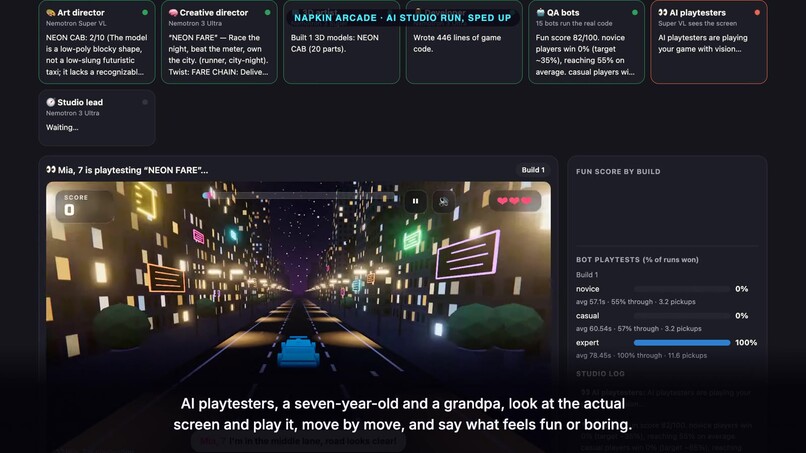Click the icon button beside the pause button
This screenshot has width=806, height=453.
pos(443,201)
